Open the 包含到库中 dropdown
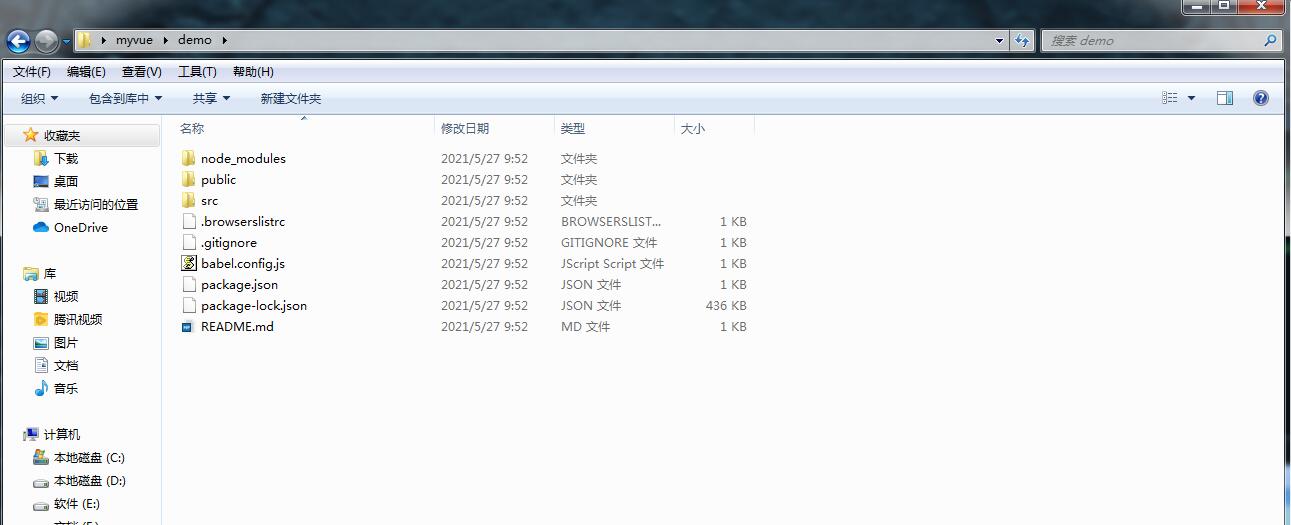 125,98
